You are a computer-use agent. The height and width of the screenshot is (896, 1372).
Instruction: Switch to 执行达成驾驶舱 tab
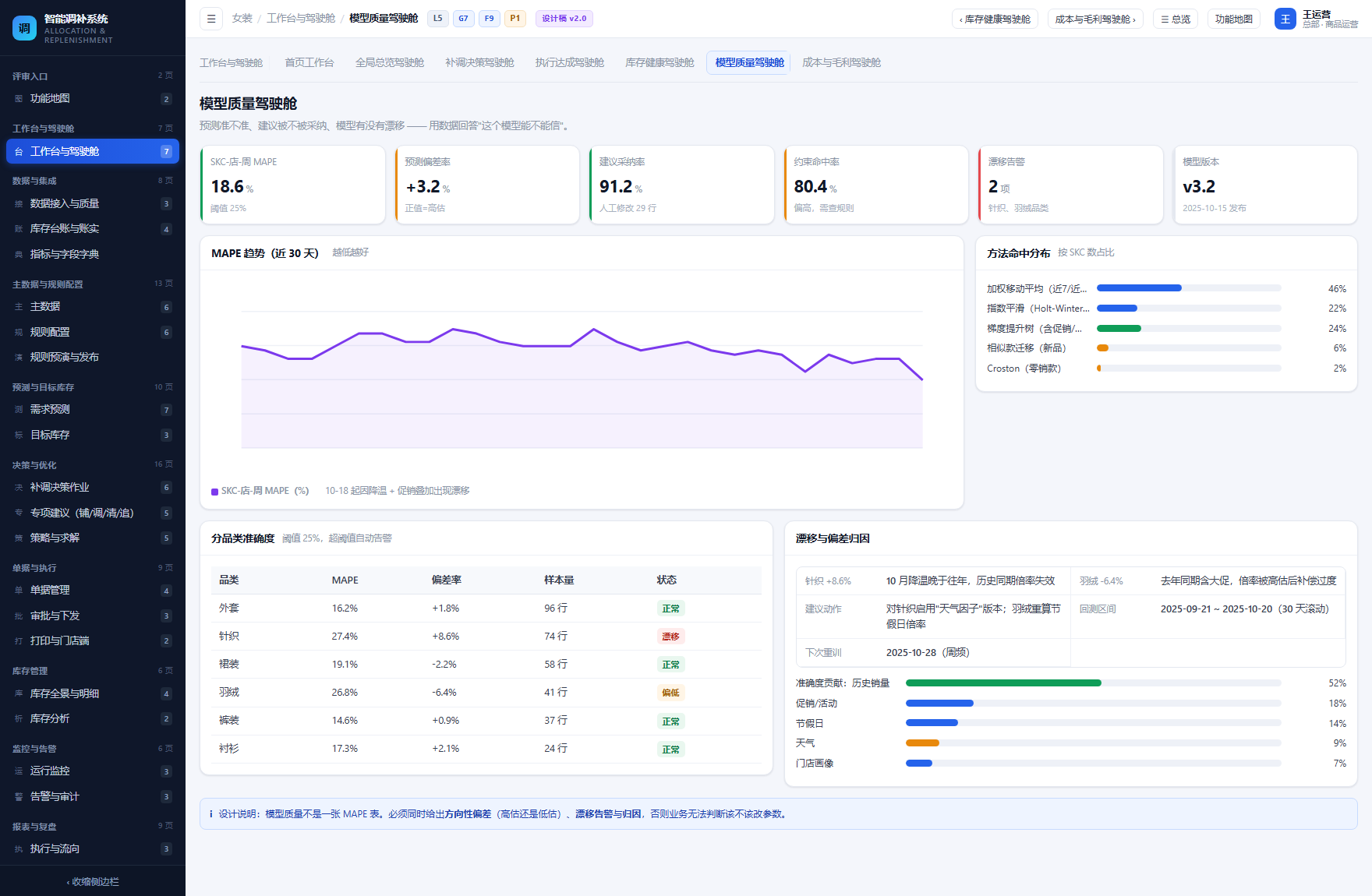point(569,62)
